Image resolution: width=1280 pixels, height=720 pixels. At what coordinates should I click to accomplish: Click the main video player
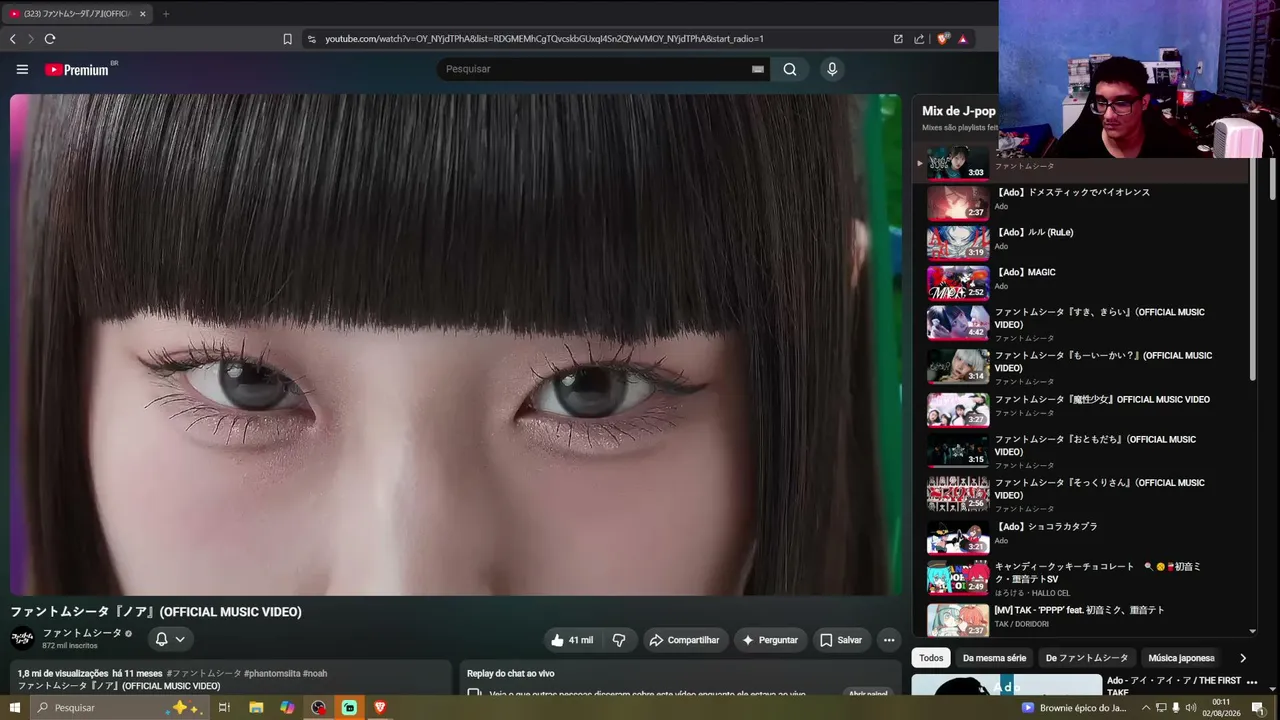pos(456,345)
